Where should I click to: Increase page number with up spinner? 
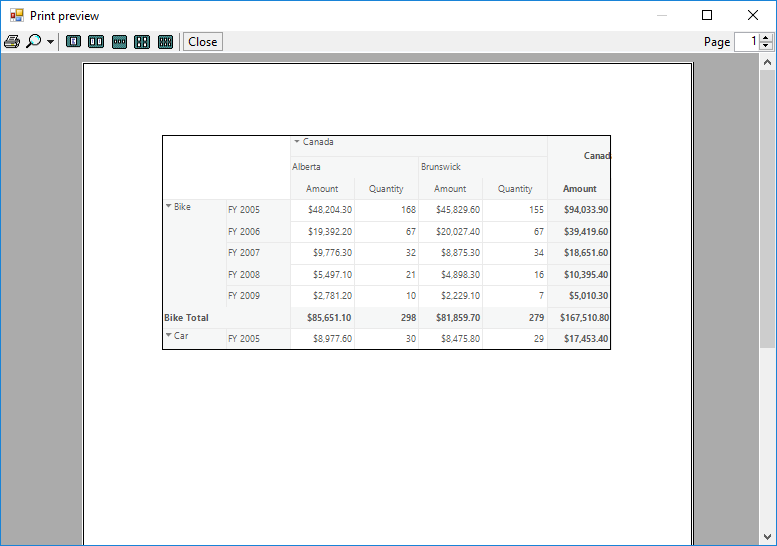(766, 38)
